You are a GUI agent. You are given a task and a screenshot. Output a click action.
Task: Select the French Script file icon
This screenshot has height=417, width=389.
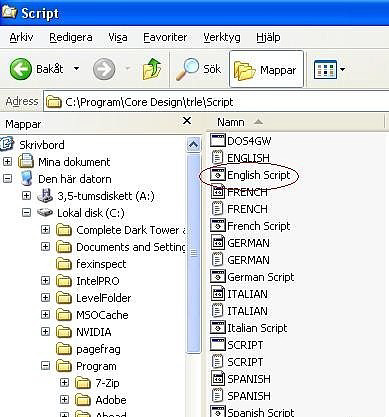[218, 226]
